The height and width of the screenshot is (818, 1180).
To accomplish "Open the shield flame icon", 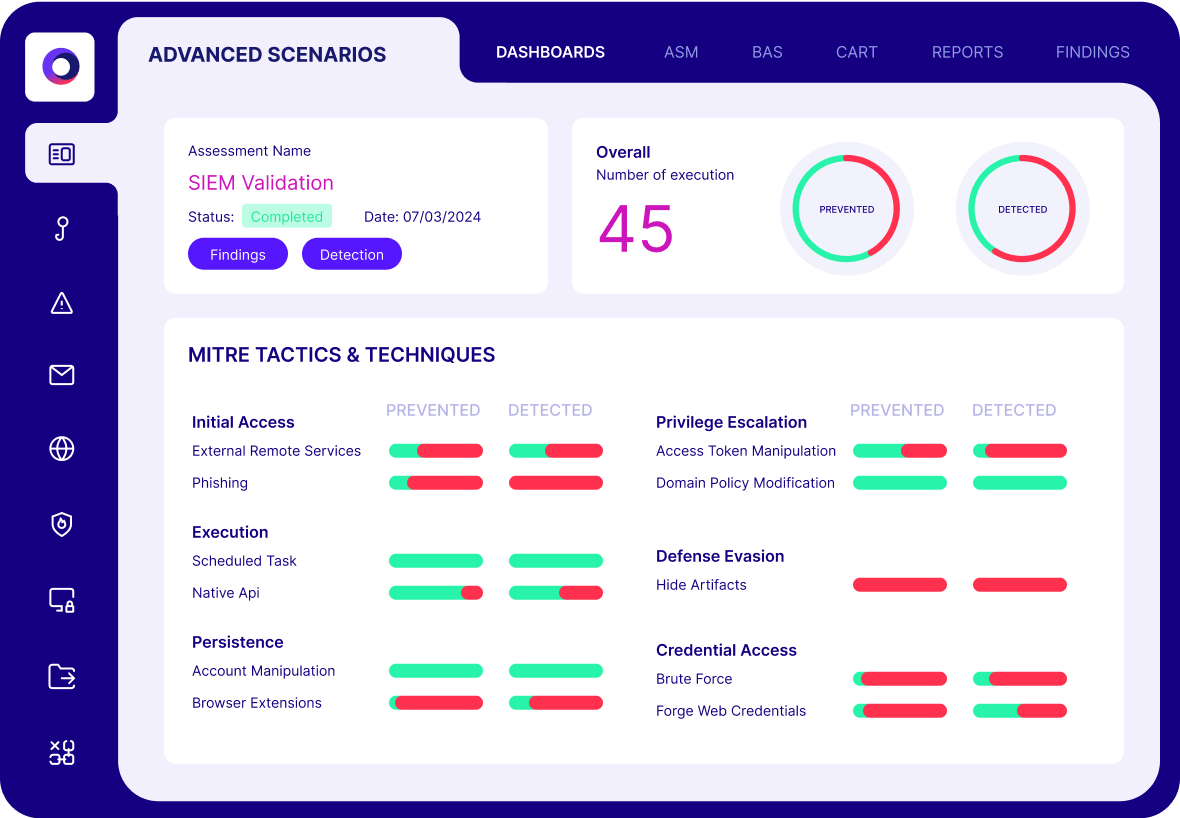I will pyautogui.click(x=62, y=524).
